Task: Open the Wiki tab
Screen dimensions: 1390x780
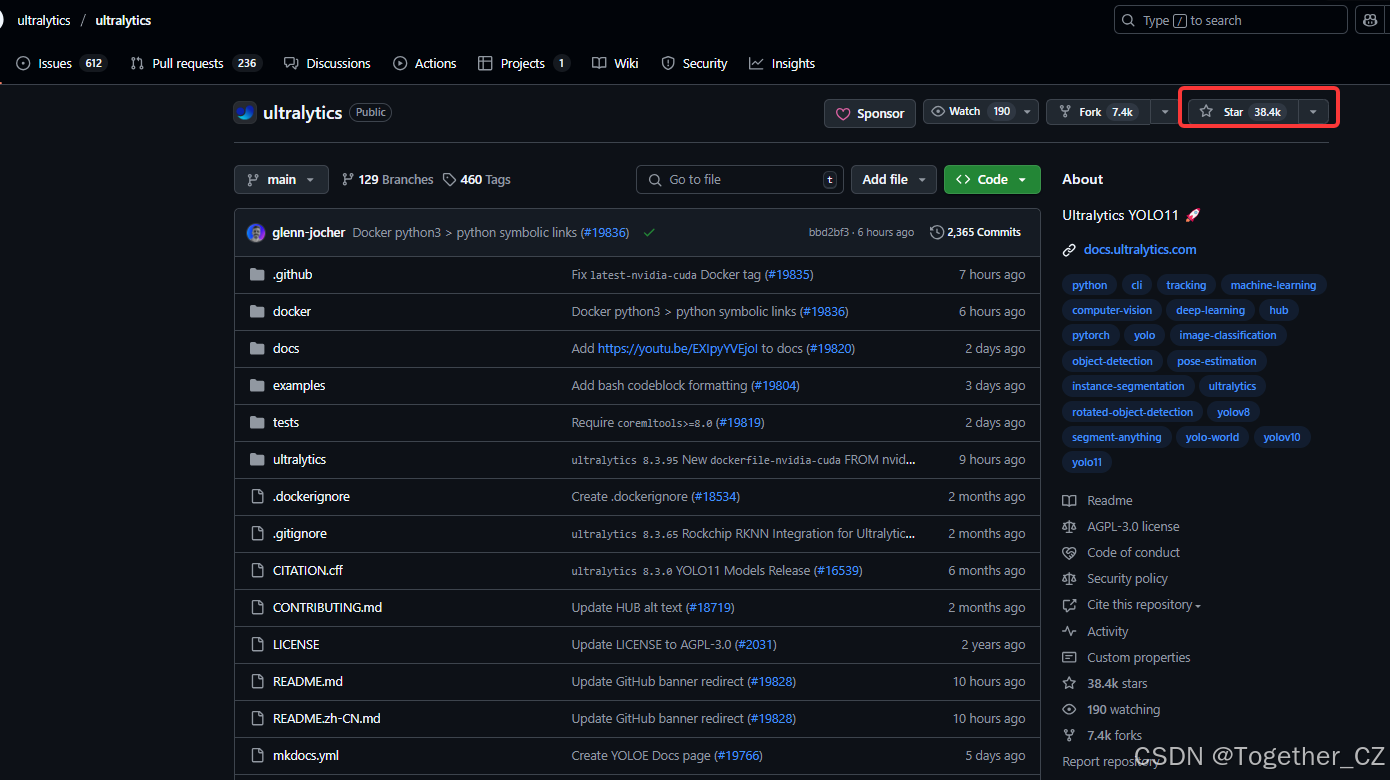Action: (615, 63)
